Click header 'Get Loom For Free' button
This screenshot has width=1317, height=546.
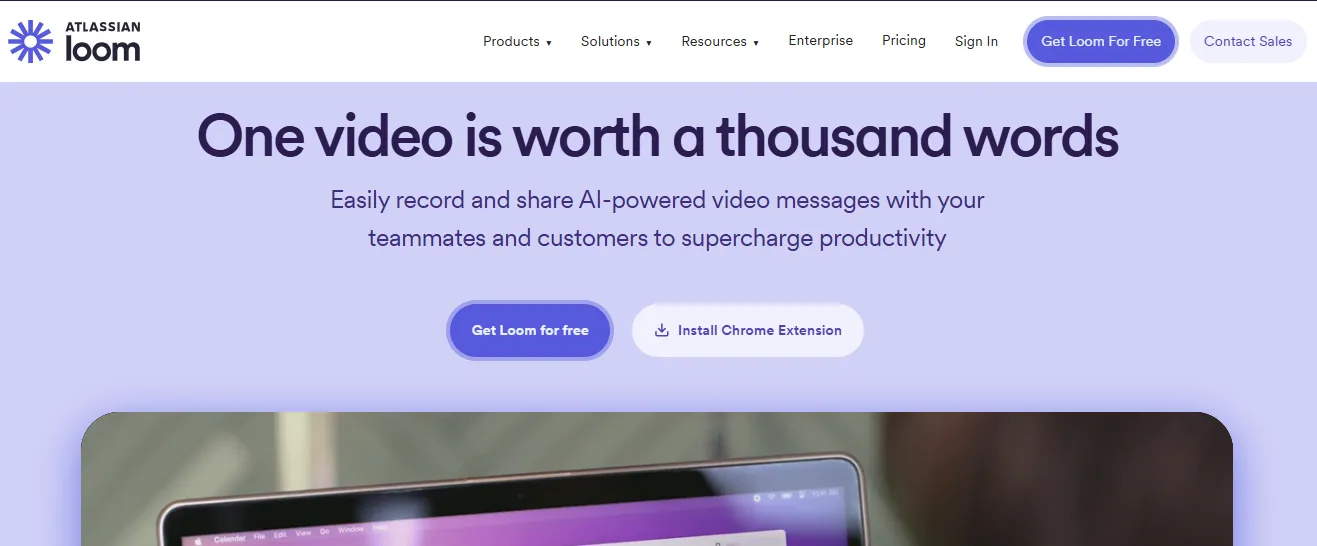point(1101,41)
